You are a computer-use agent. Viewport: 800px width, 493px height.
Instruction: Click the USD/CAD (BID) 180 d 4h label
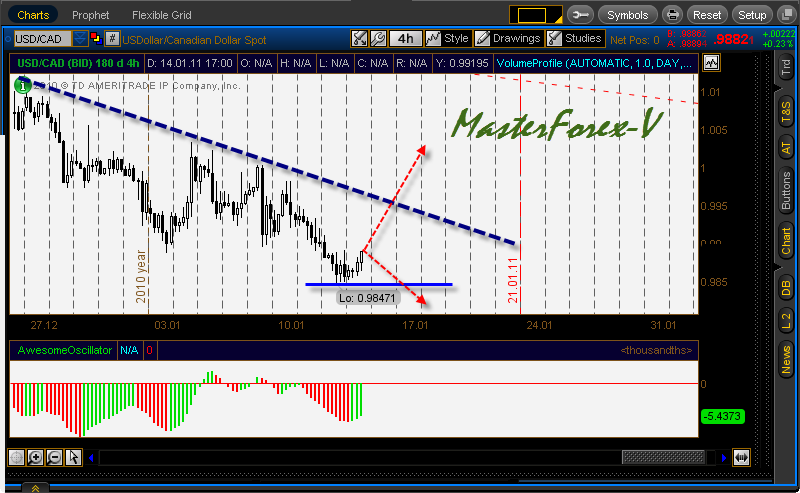click(78, 63)
